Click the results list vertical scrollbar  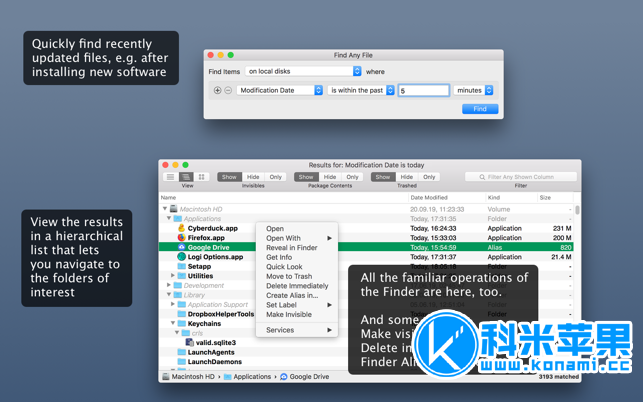point(577,210)
